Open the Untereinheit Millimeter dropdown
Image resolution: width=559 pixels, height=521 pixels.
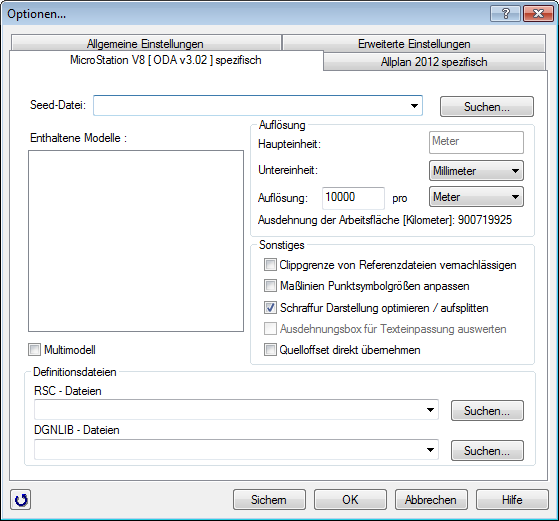click(x=476, y=171)
